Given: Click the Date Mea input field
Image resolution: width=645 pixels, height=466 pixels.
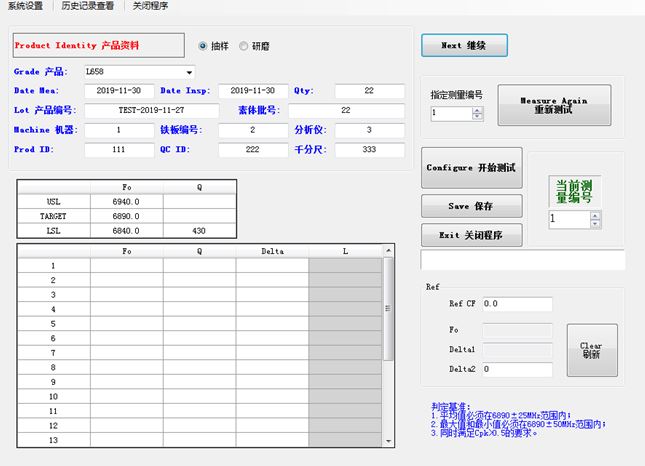Looking at the screenshot, I should click(119, 91).
